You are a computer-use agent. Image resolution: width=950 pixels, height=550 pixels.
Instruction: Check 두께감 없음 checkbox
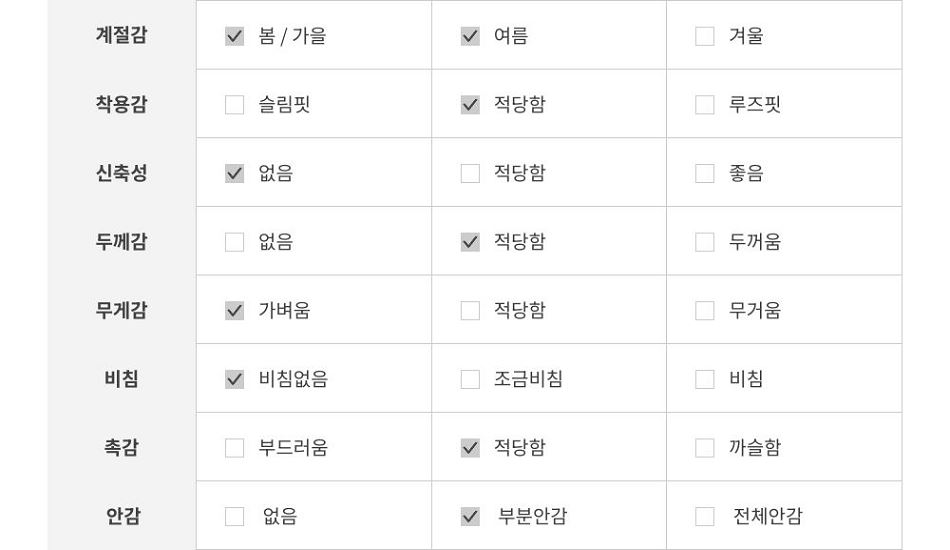[234, 242]
